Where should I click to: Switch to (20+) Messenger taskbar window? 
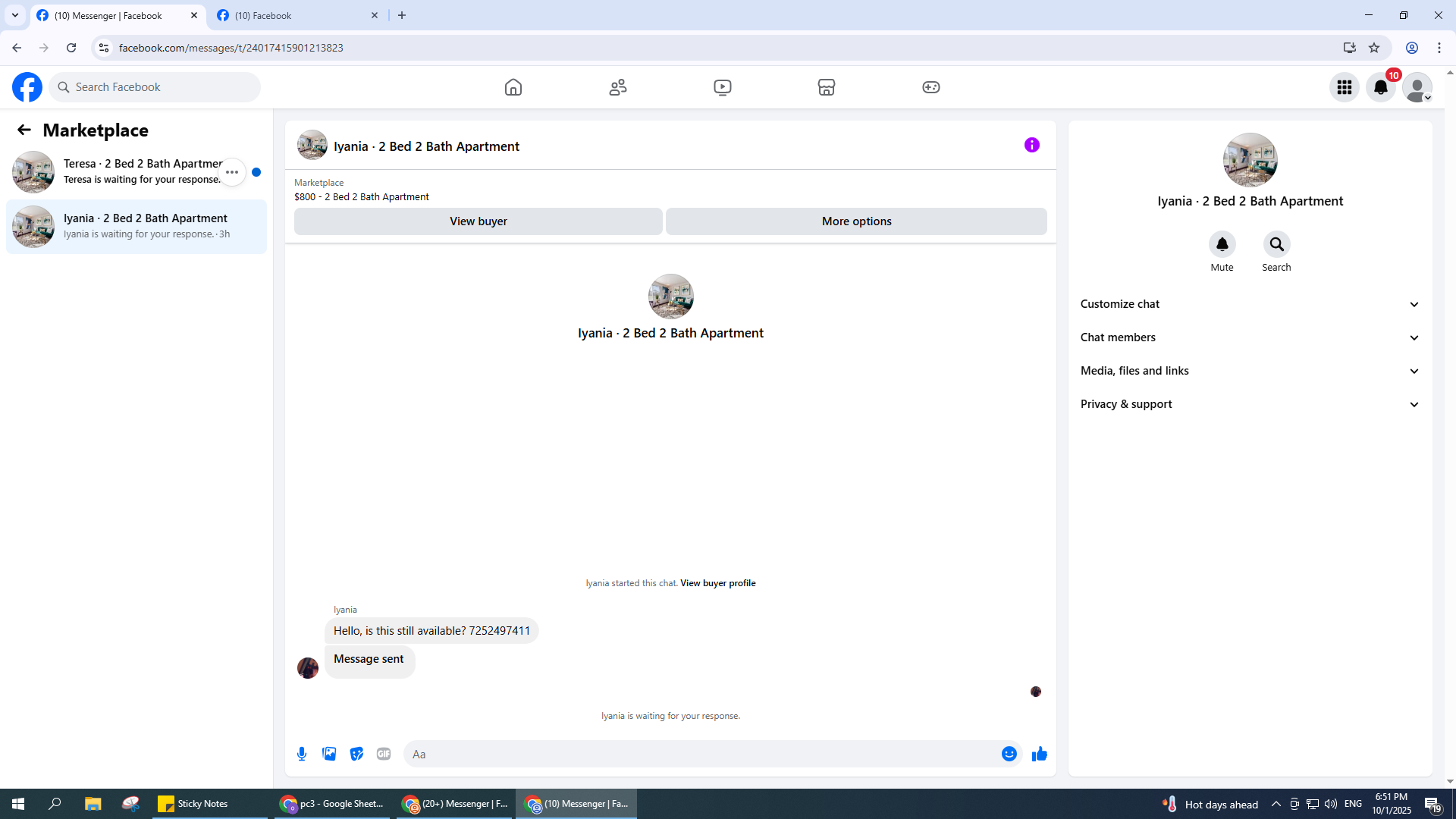coord(455,804)
